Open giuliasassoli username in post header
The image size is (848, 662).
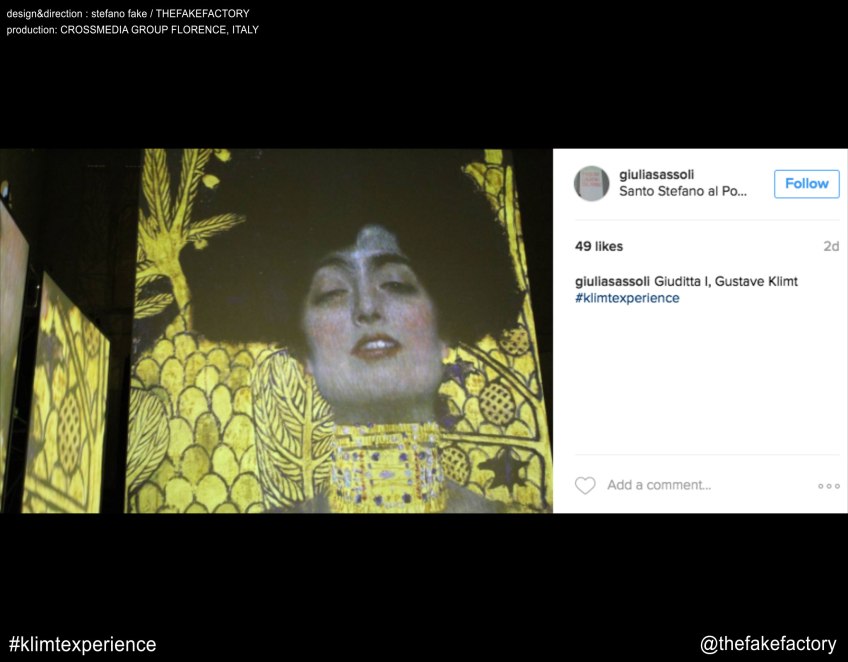tap(656, 175)
